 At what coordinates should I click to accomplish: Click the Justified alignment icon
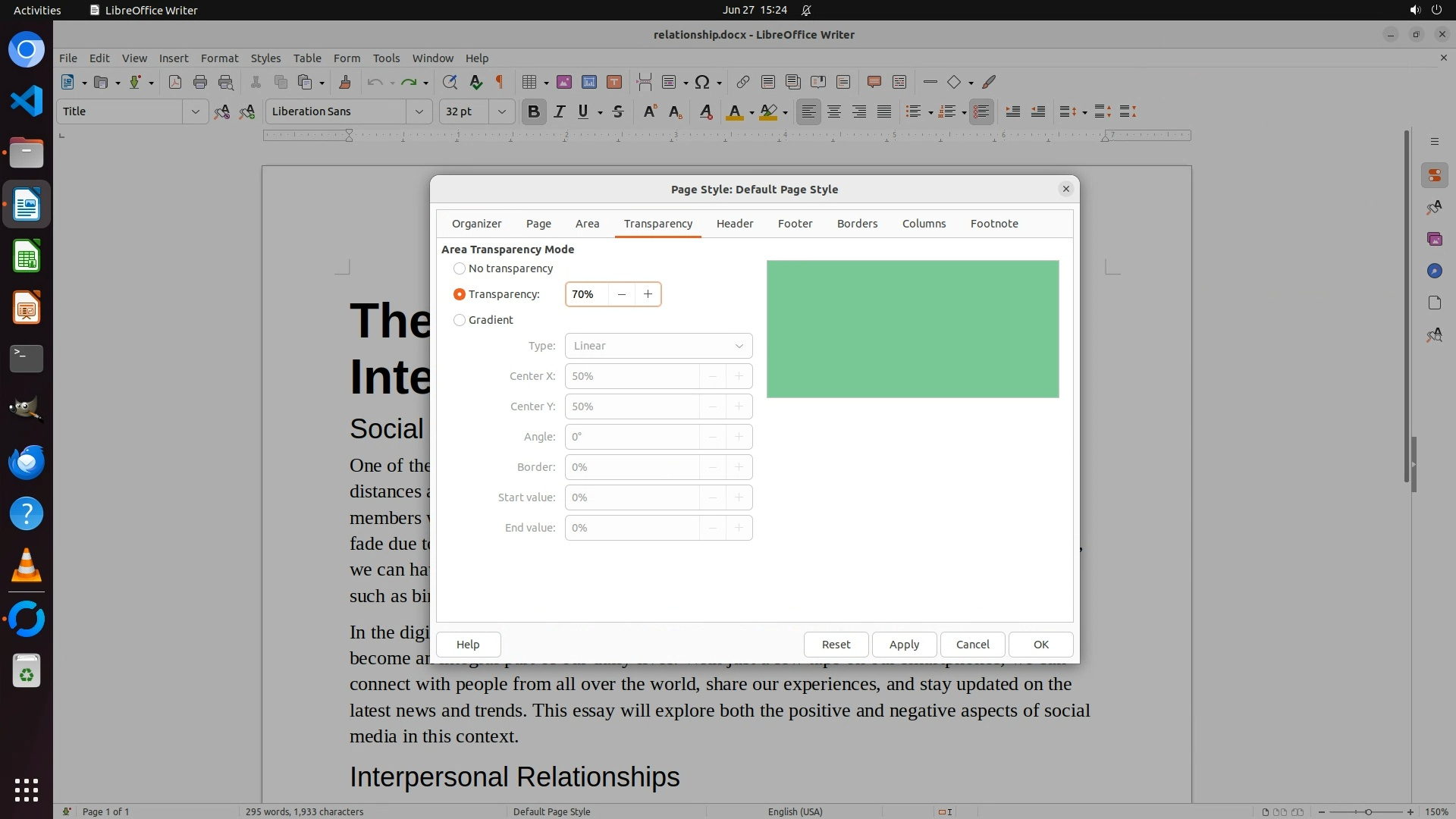(x=883, y=111)
